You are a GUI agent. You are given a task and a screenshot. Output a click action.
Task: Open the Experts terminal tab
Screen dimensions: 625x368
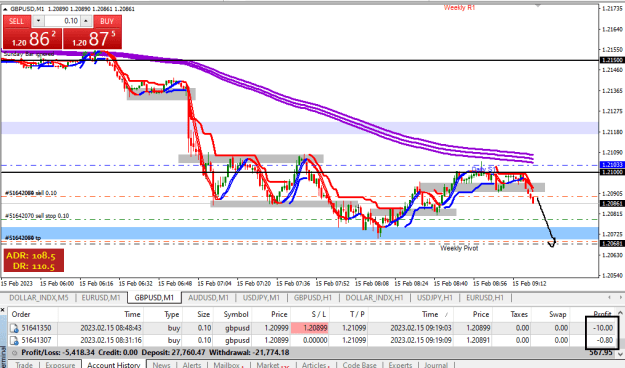click(x=400, y=364)
